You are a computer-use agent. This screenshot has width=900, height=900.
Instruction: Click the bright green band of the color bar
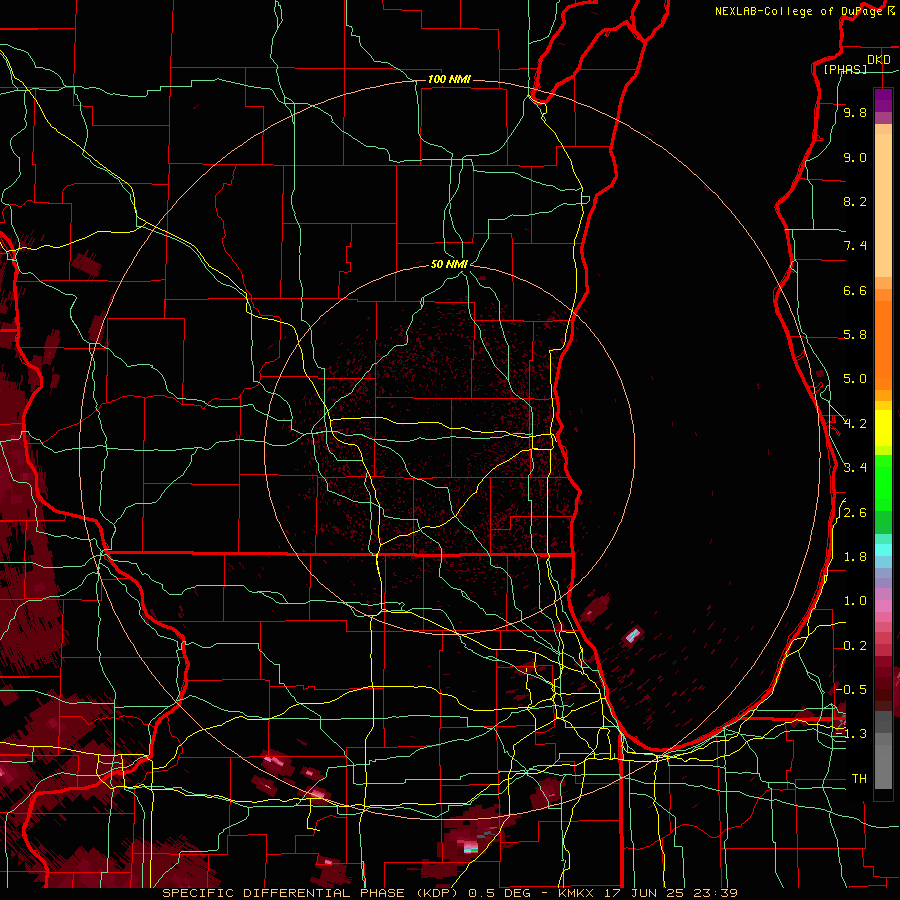click(883, 483)
